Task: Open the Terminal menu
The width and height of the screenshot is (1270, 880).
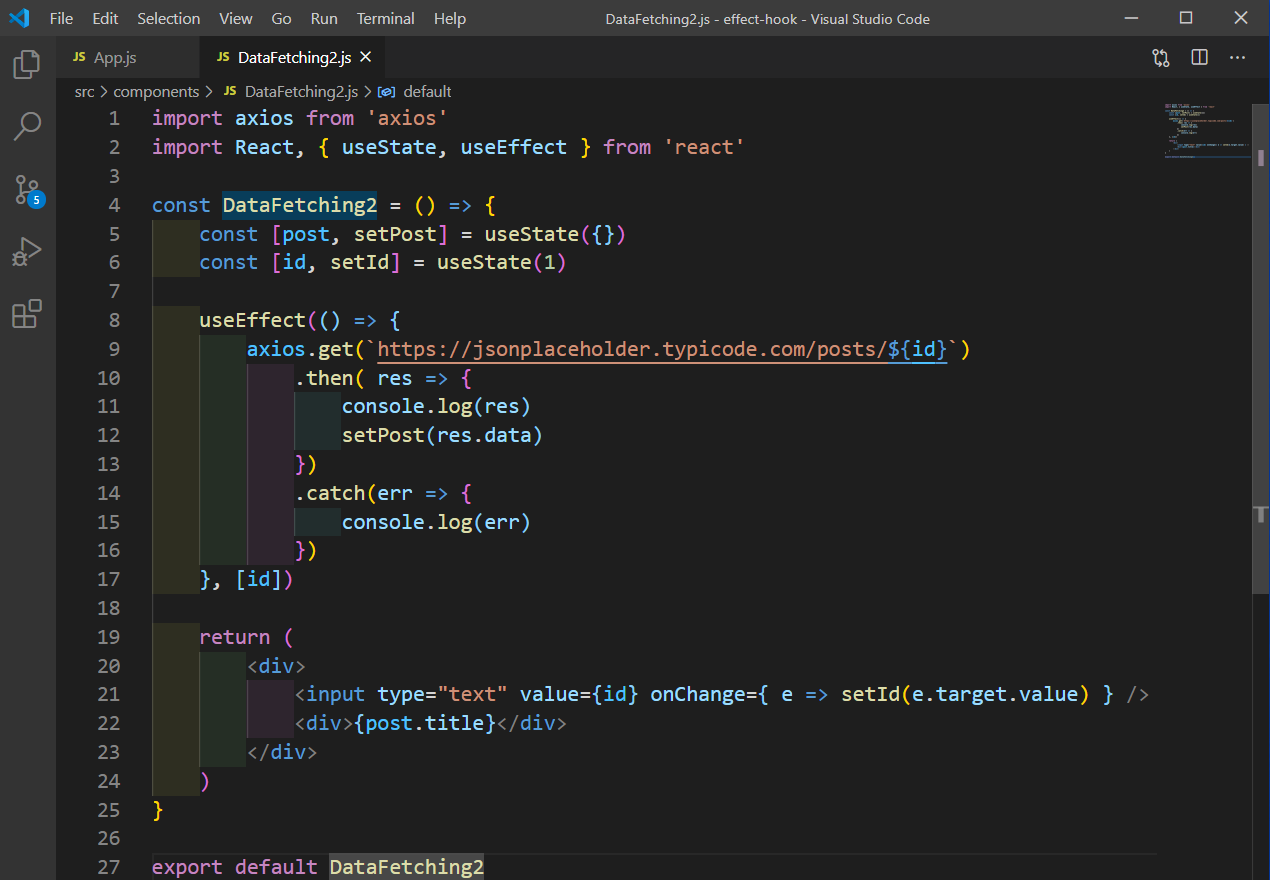Action: [386, 18]
